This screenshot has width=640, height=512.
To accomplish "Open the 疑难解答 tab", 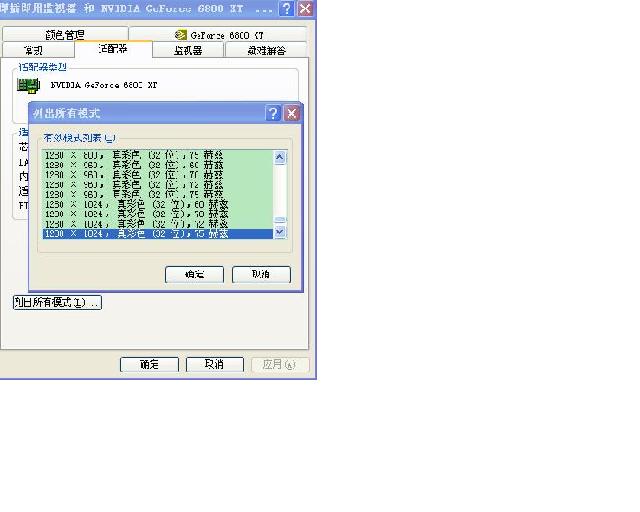I will [x=266, y=50].
